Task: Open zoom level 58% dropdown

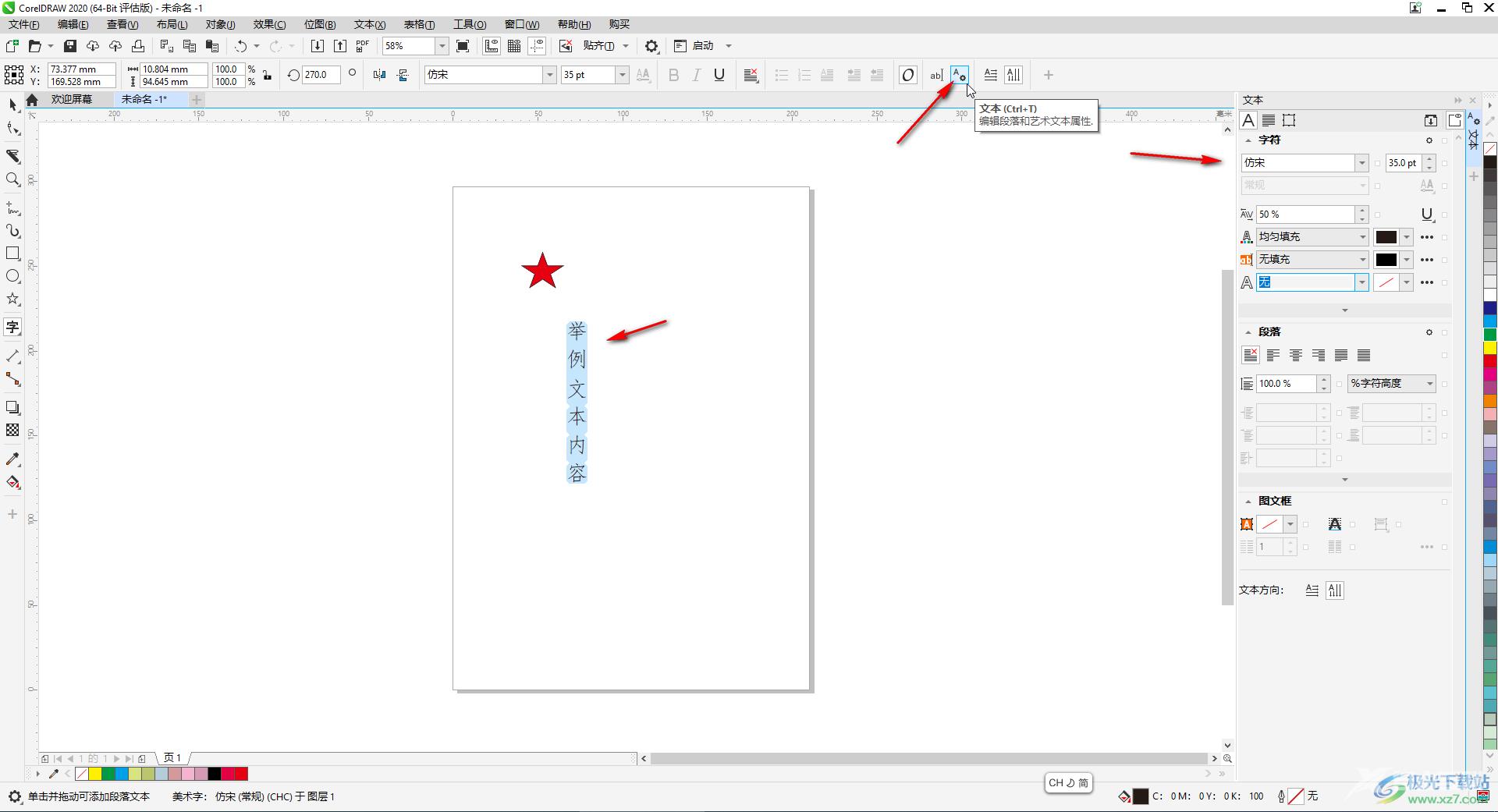Action: 442,46
